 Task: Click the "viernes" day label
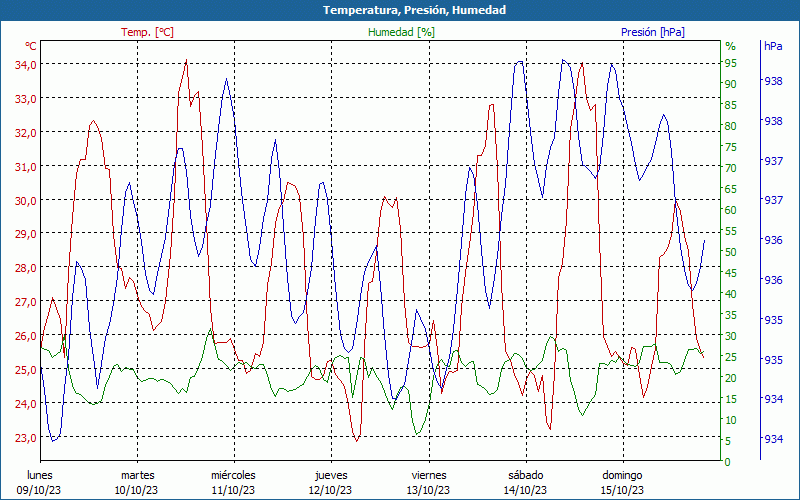click(x=429, y=475)
